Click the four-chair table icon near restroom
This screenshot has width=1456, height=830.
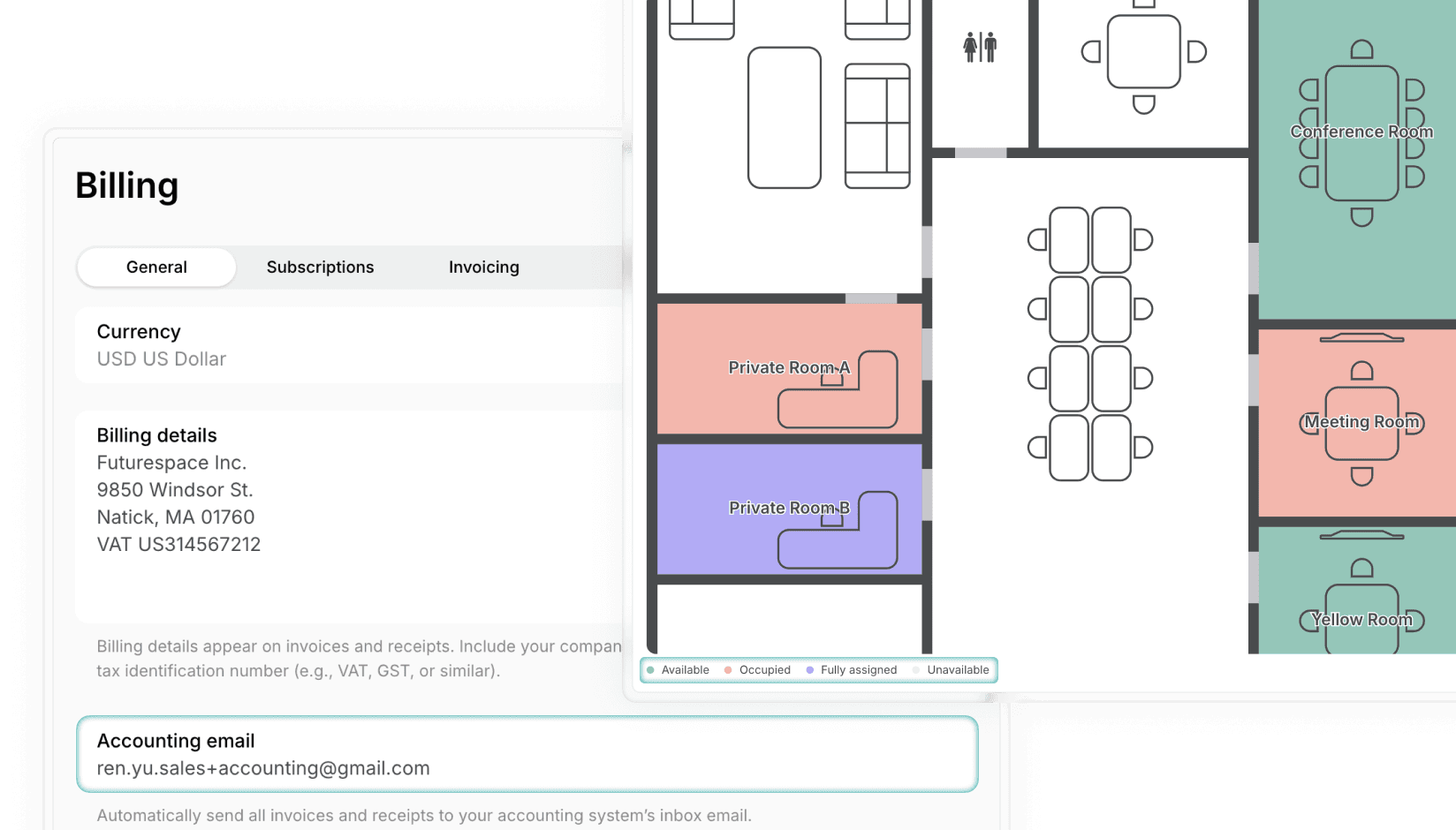pos(1144,52)
